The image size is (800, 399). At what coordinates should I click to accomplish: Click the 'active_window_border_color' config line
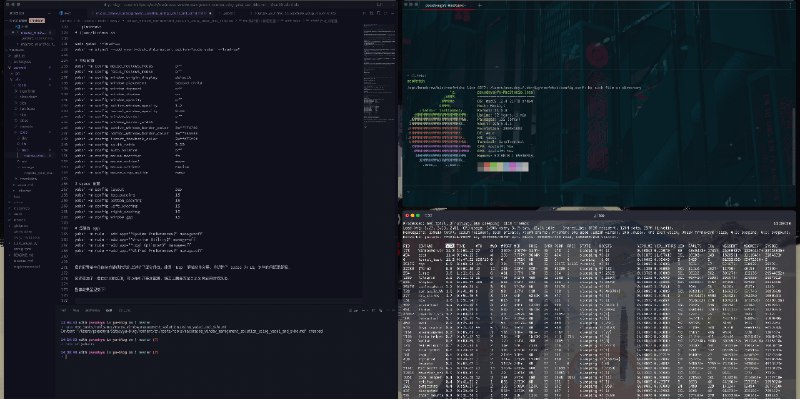(x=136, y=128)
